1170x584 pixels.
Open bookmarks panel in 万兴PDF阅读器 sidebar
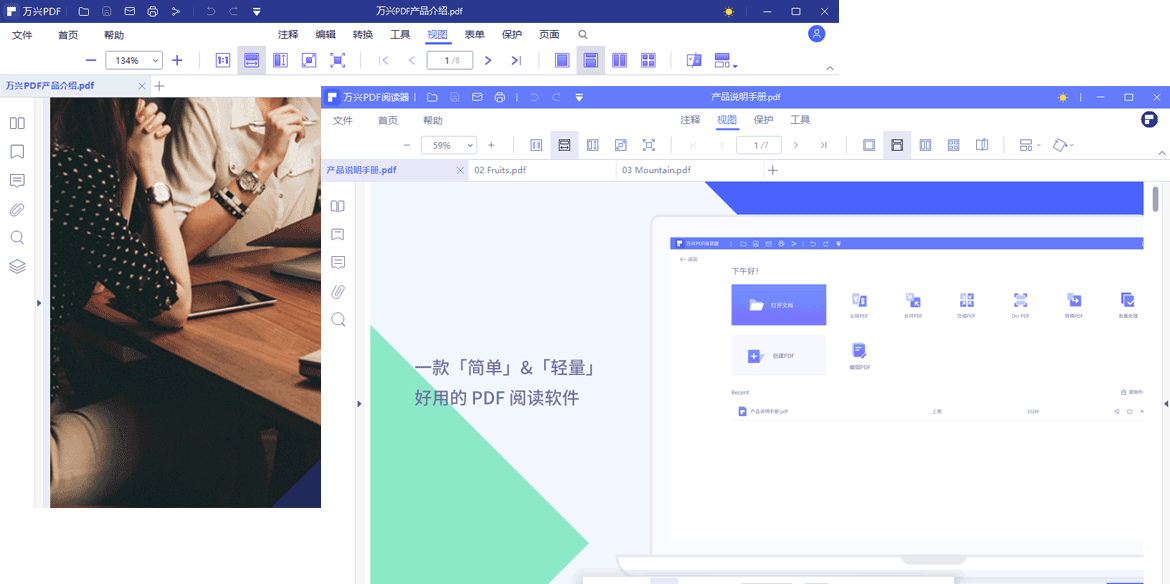point(338,234)
